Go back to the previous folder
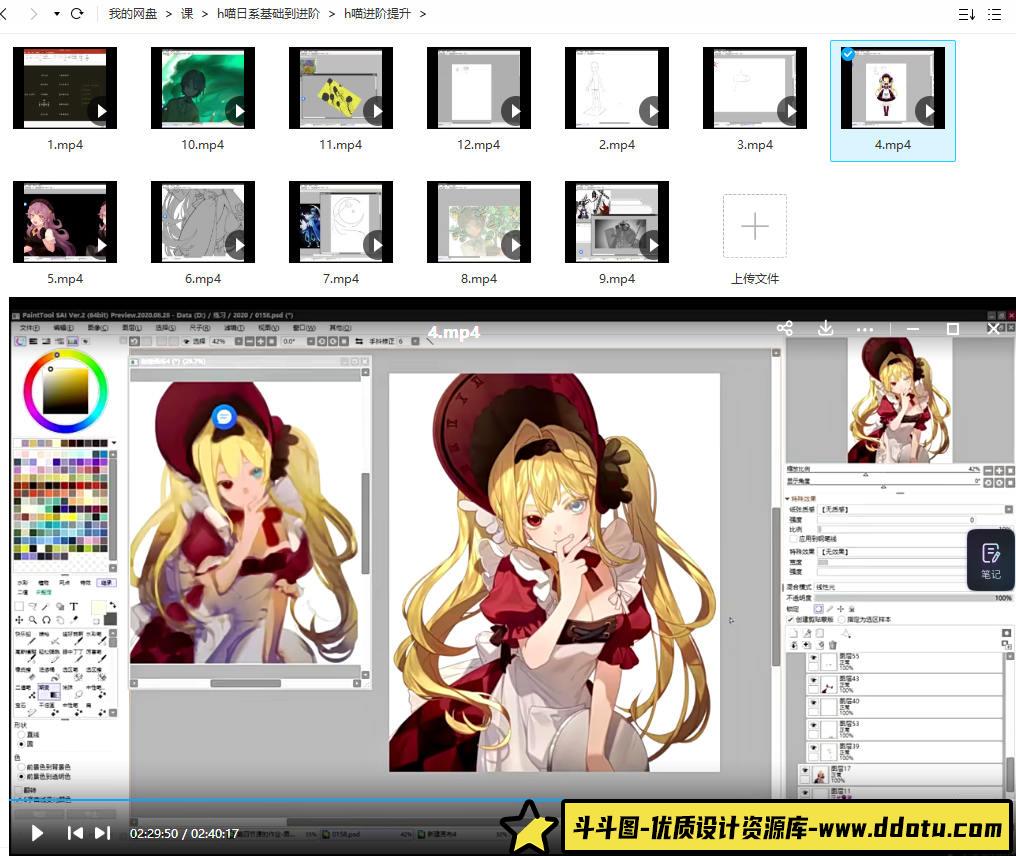 pos(4,14)
